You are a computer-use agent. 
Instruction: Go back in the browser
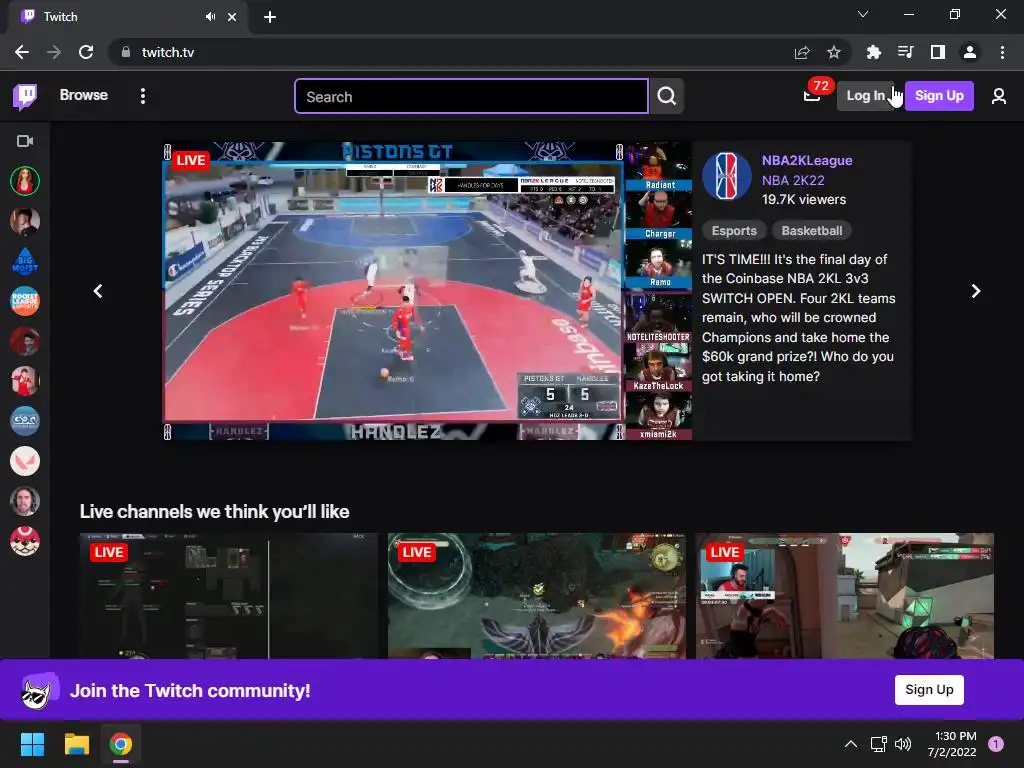tap(22, 52)
